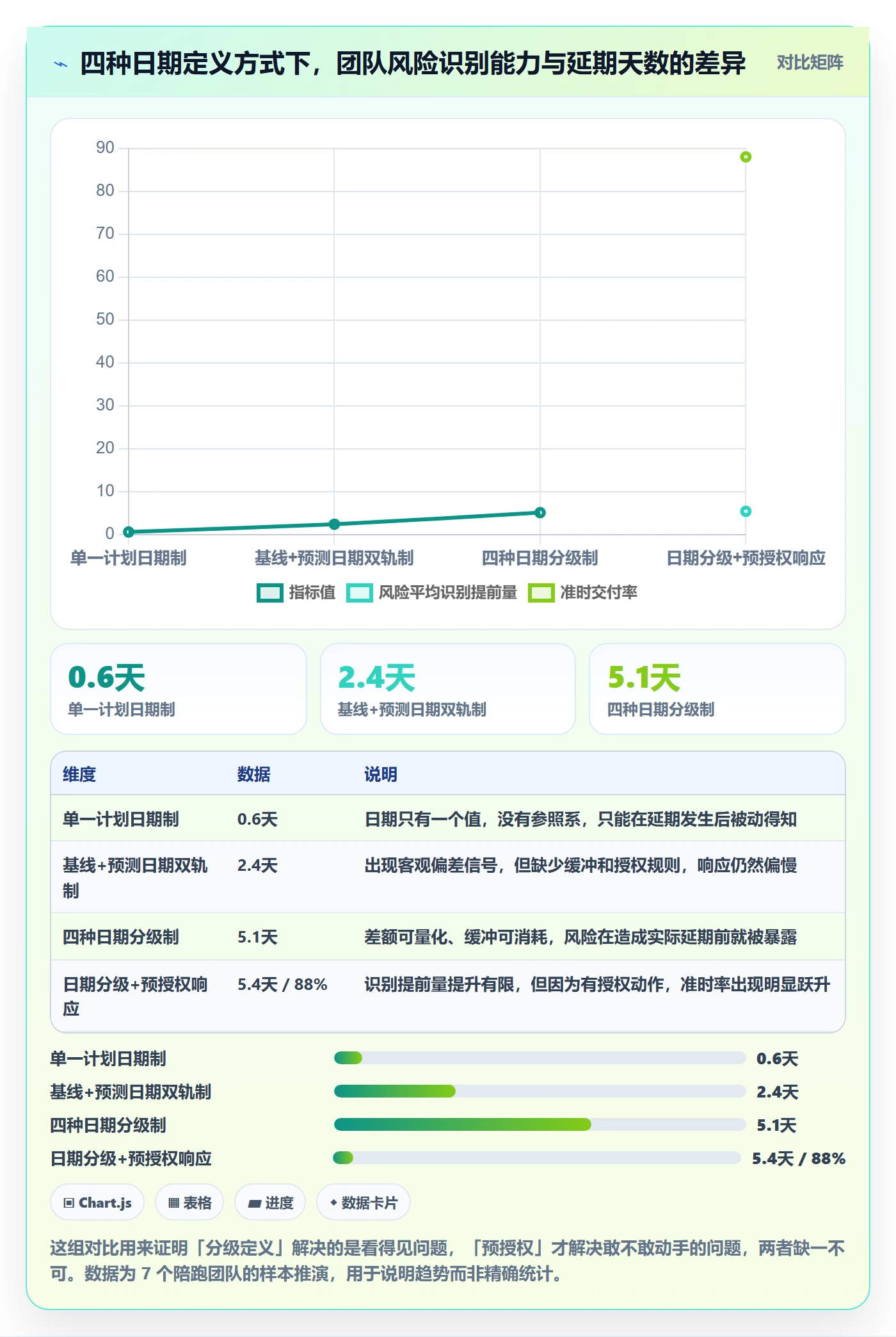
Task: Click the data point at 基线+预测日期双轨制
Action: pyautogui.click(x=334, y=524)
